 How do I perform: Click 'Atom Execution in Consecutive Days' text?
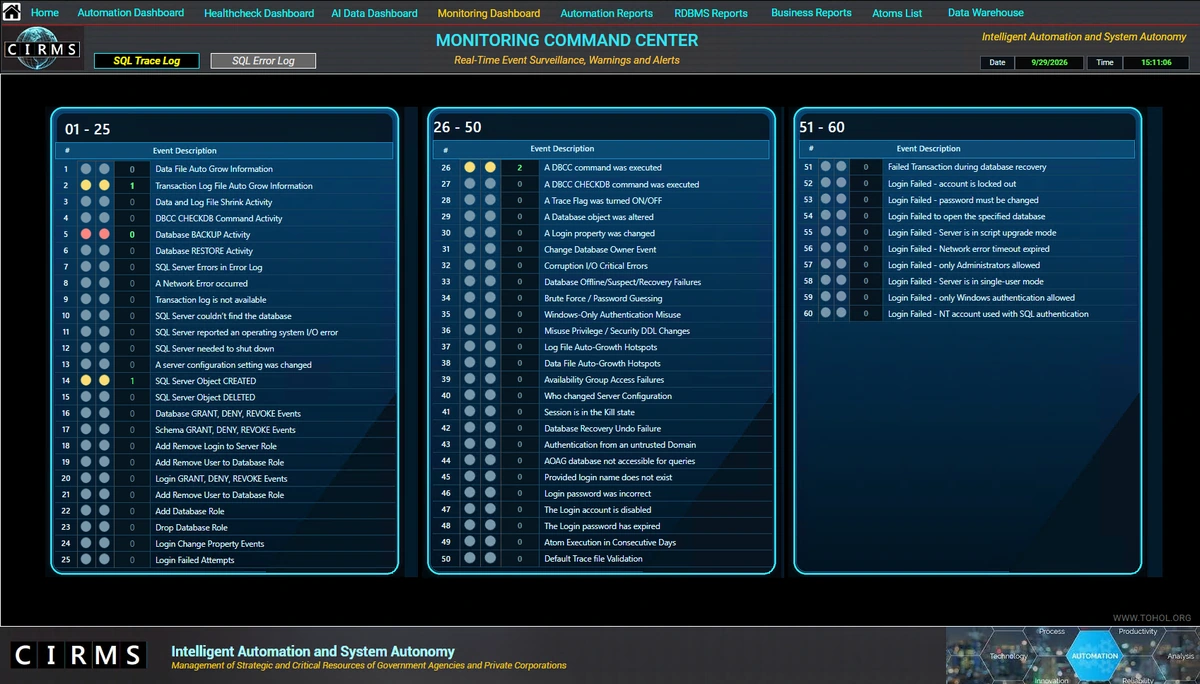point(610,543)
